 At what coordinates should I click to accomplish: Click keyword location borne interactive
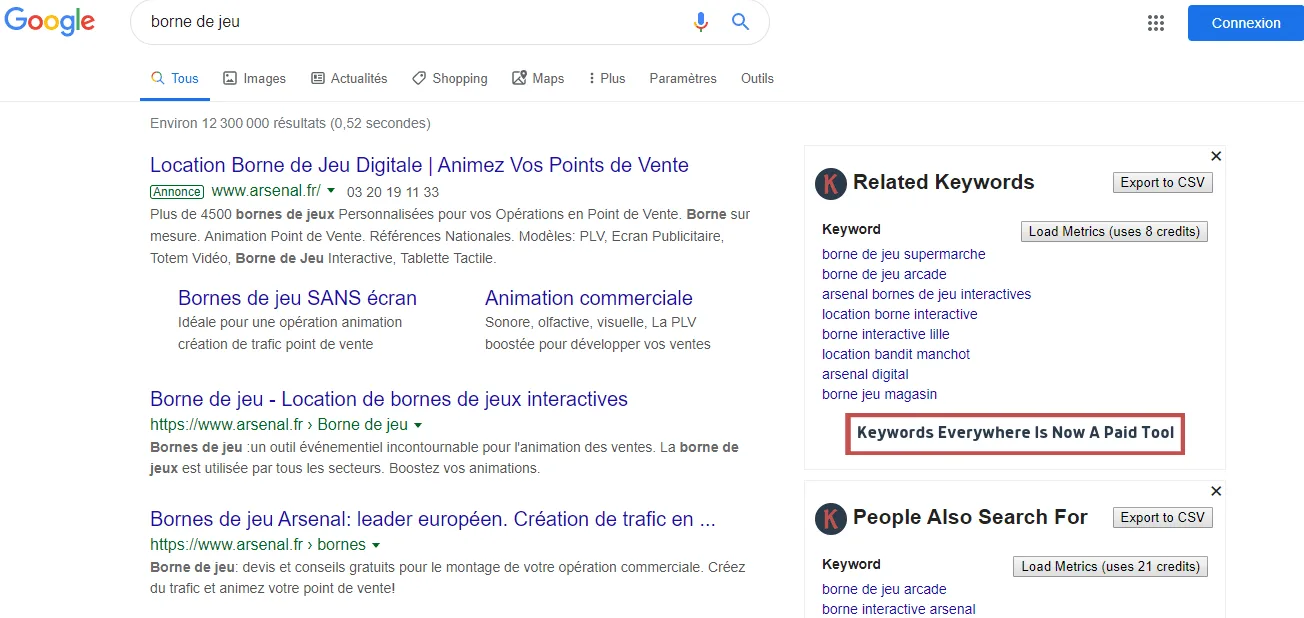pyautogui.click(x=899, y=314)
